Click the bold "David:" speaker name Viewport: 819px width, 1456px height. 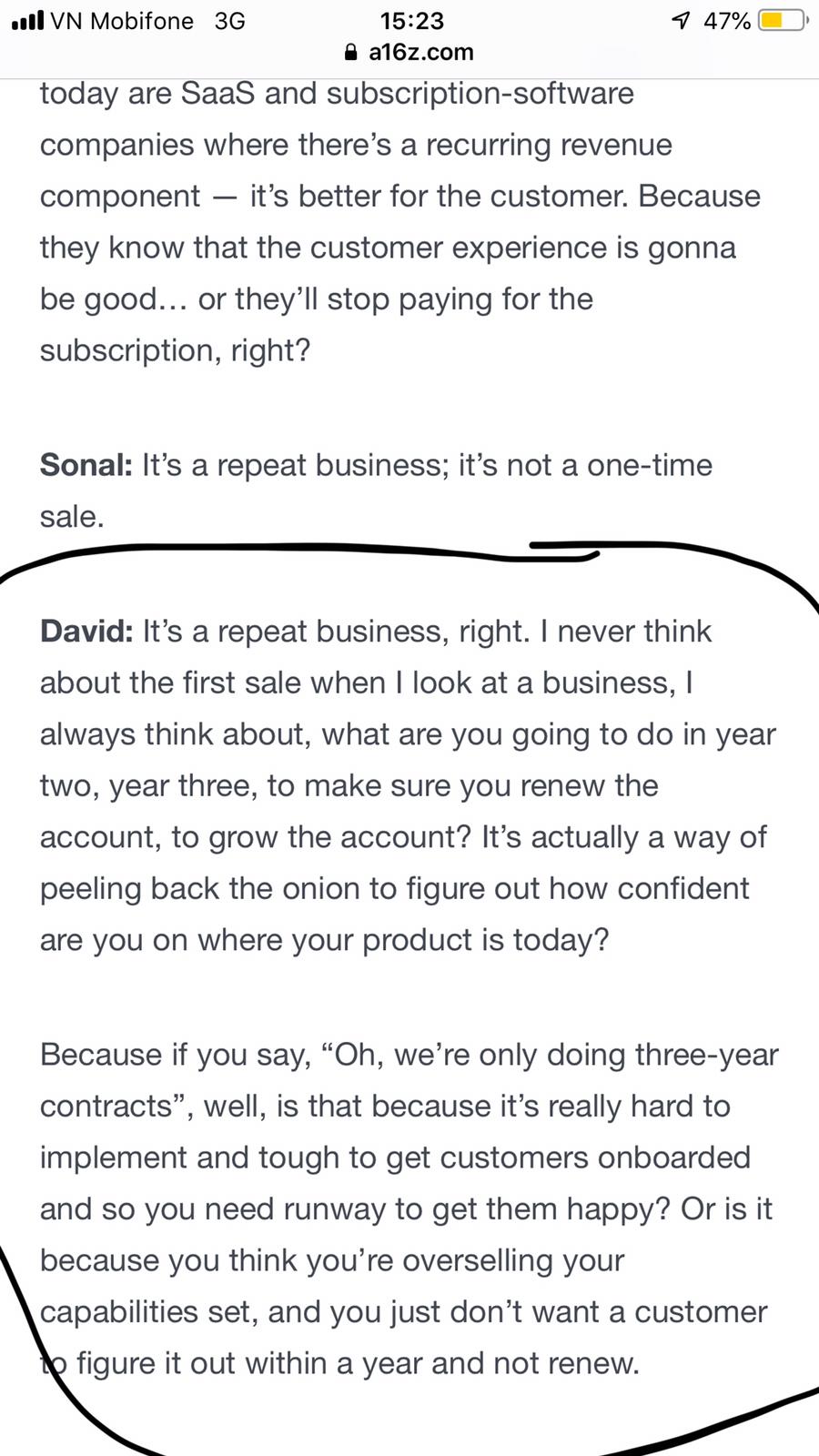pos(86,632)
